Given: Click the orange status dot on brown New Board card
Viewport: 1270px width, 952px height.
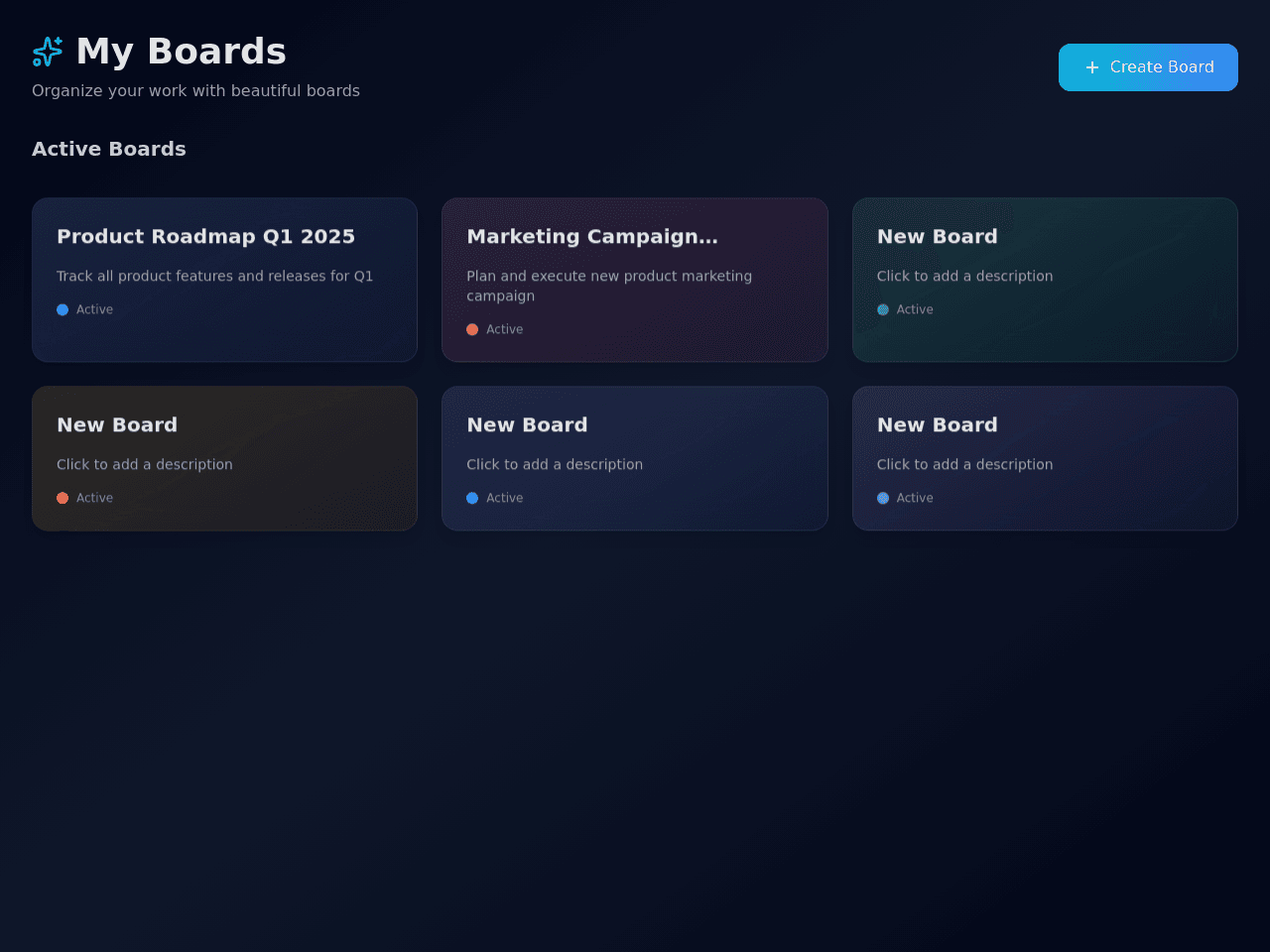Looking at the screenshot, I should coord(63,498).
